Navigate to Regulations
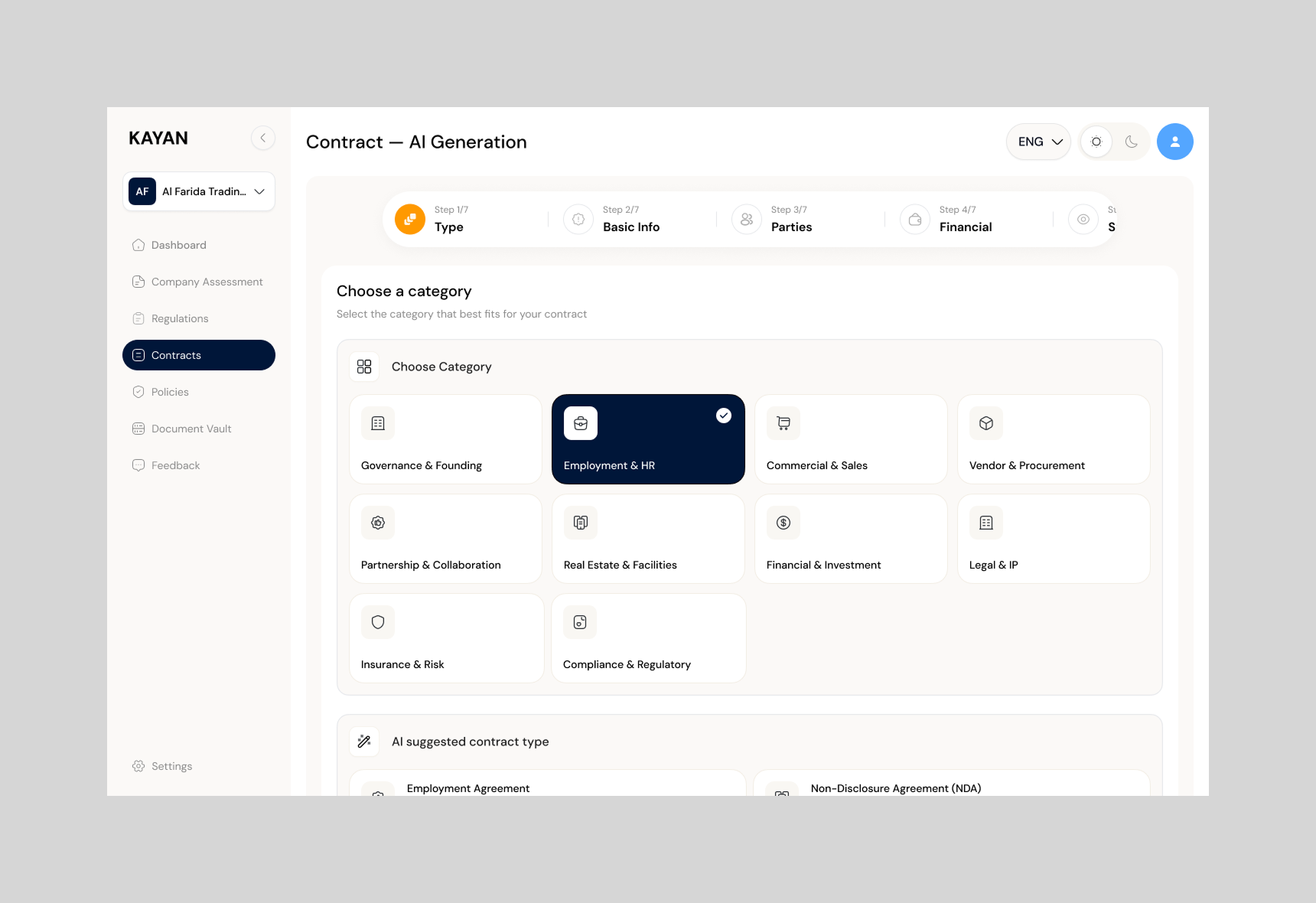Image resolution: width=1316 pixels, height=903 pixels. click(199, 318)
